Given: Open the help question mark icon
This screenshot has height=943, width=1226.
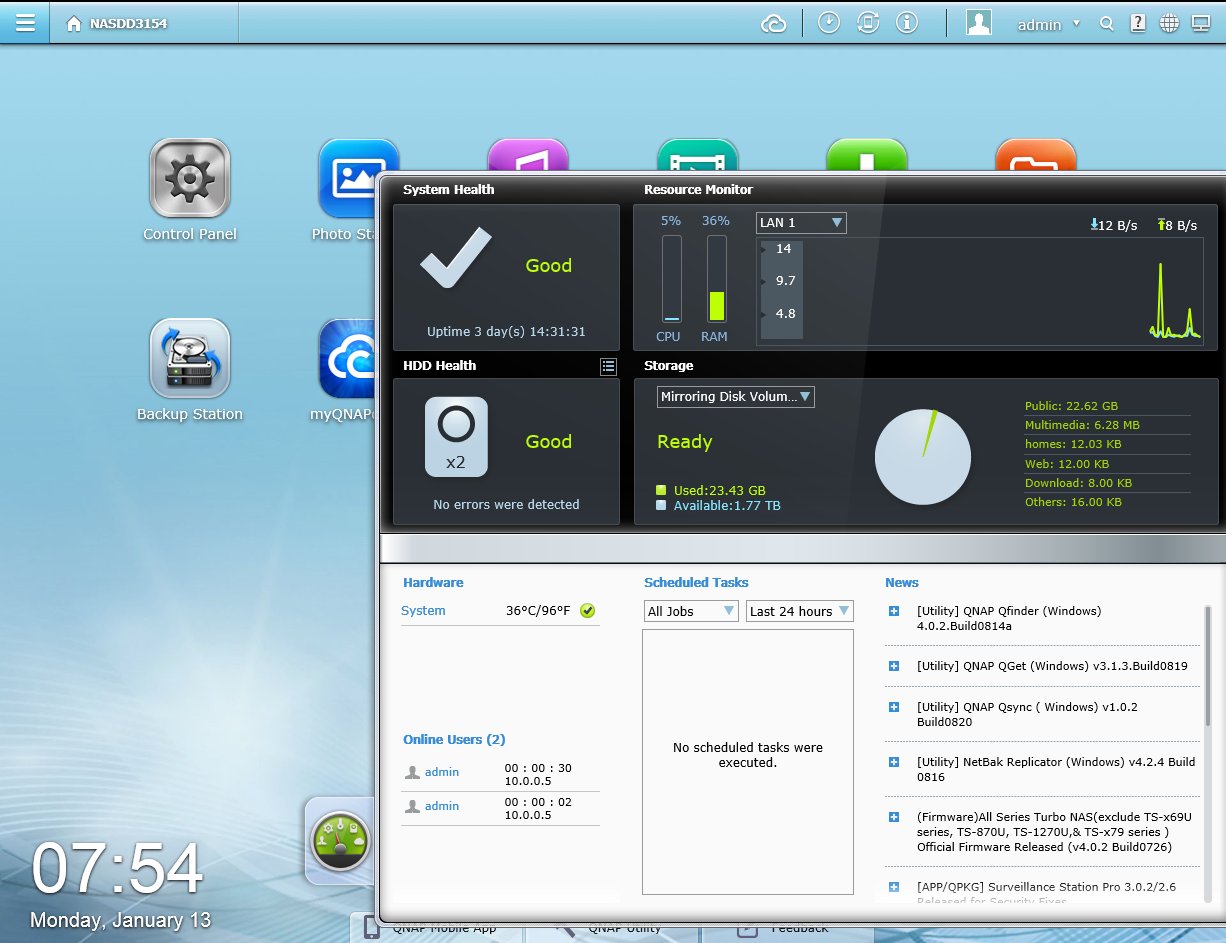Looking at the screenshot, I should click(1137, 23).
